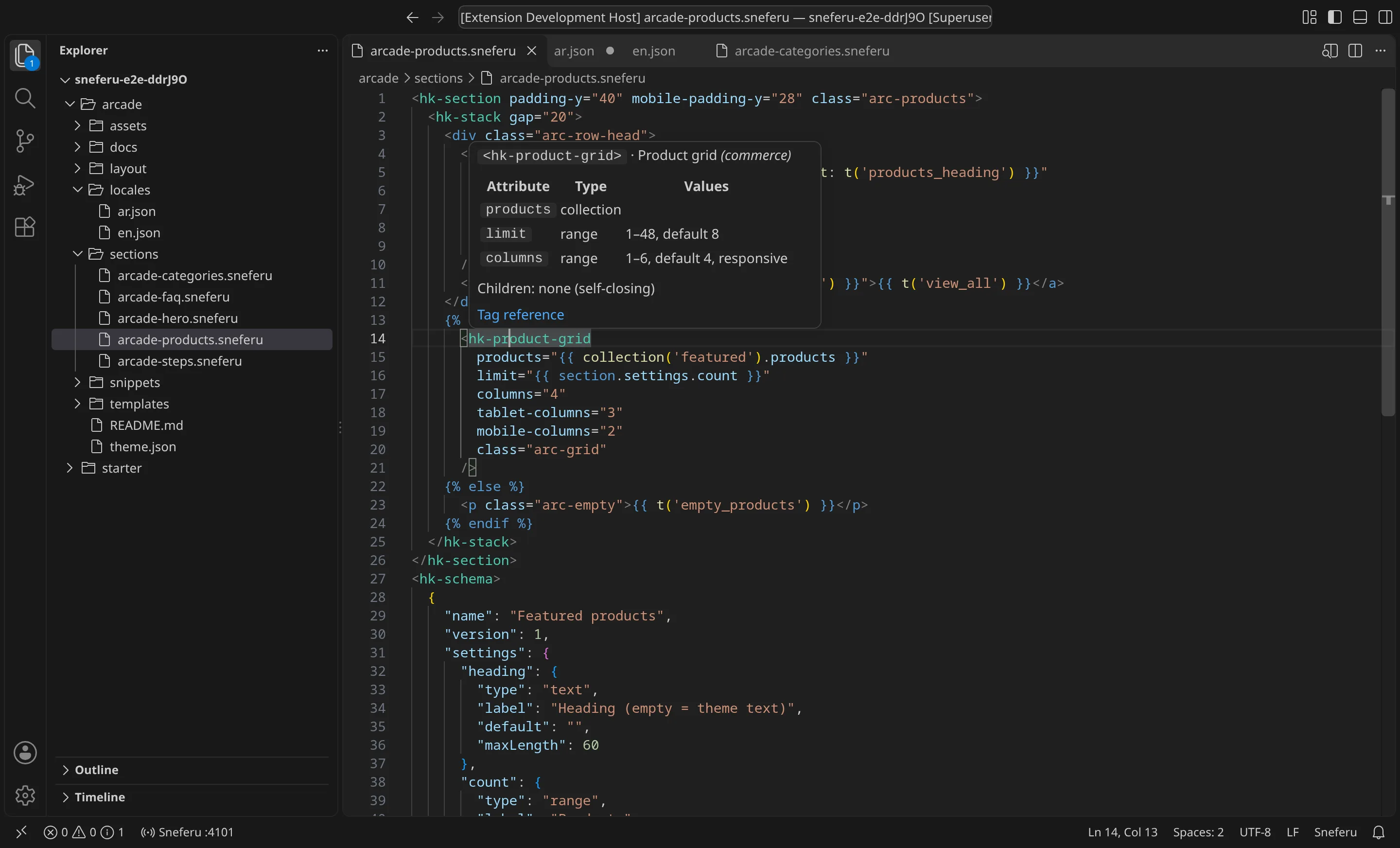The image size is (1400, 848).
Task: Click the errors and warnings count
Action: pyautogui.click(x=84, y=832)
